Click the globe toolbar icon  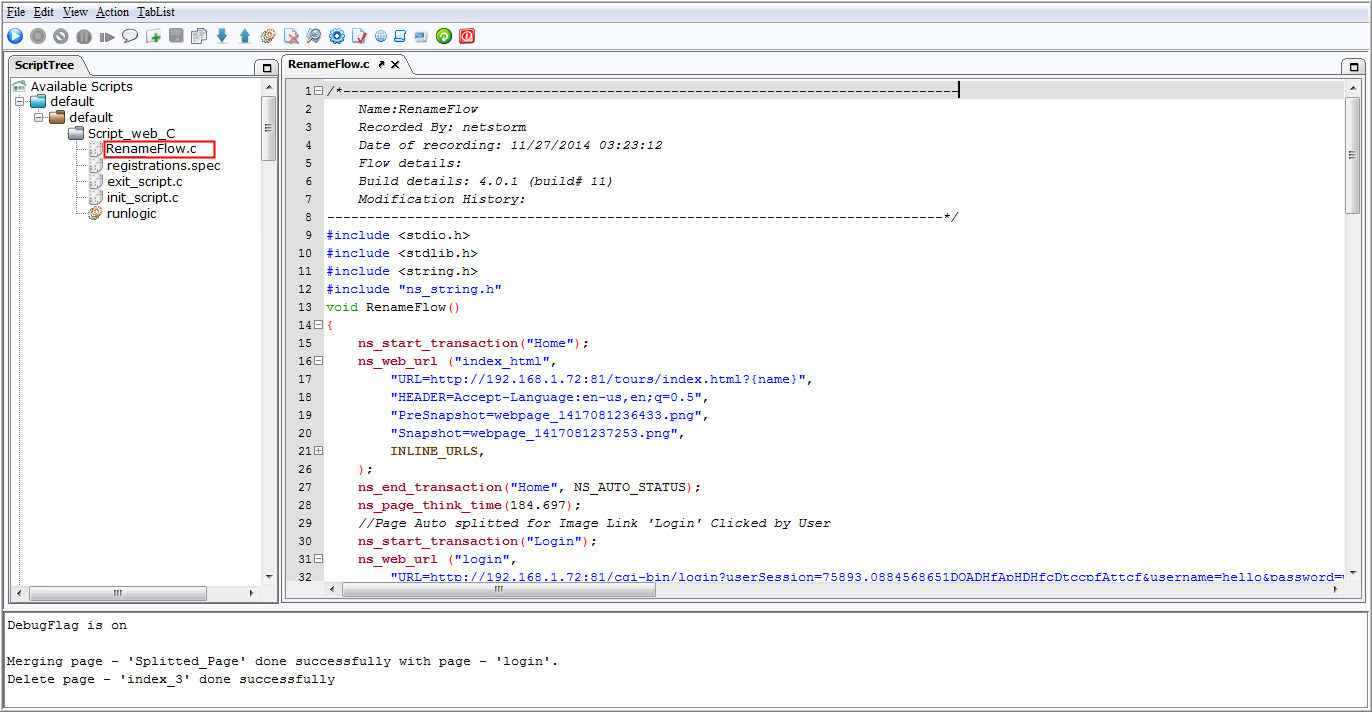click(x=381, y=36)
